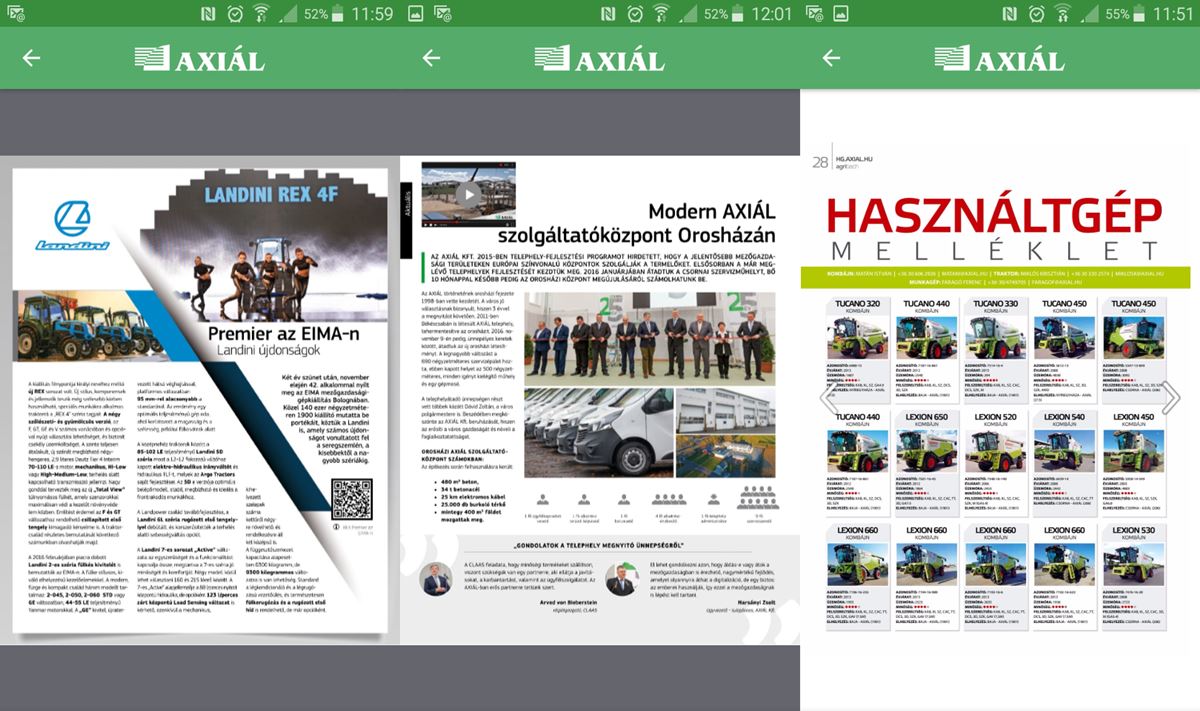The width and height of the screenshot is (1200, 711).
Task: Open the LEXION 530 combine listing
Action: [1132, 576]
